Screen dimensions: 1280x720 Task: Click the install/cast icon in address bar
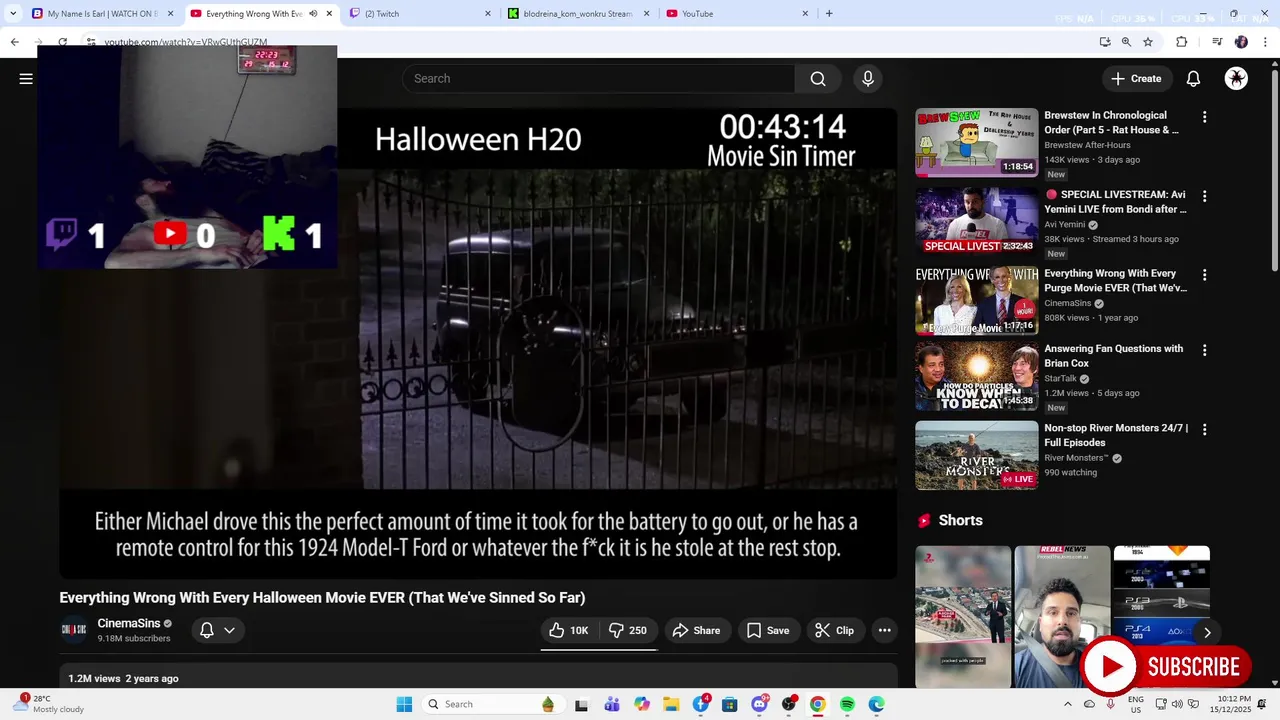pos(1104,42)
